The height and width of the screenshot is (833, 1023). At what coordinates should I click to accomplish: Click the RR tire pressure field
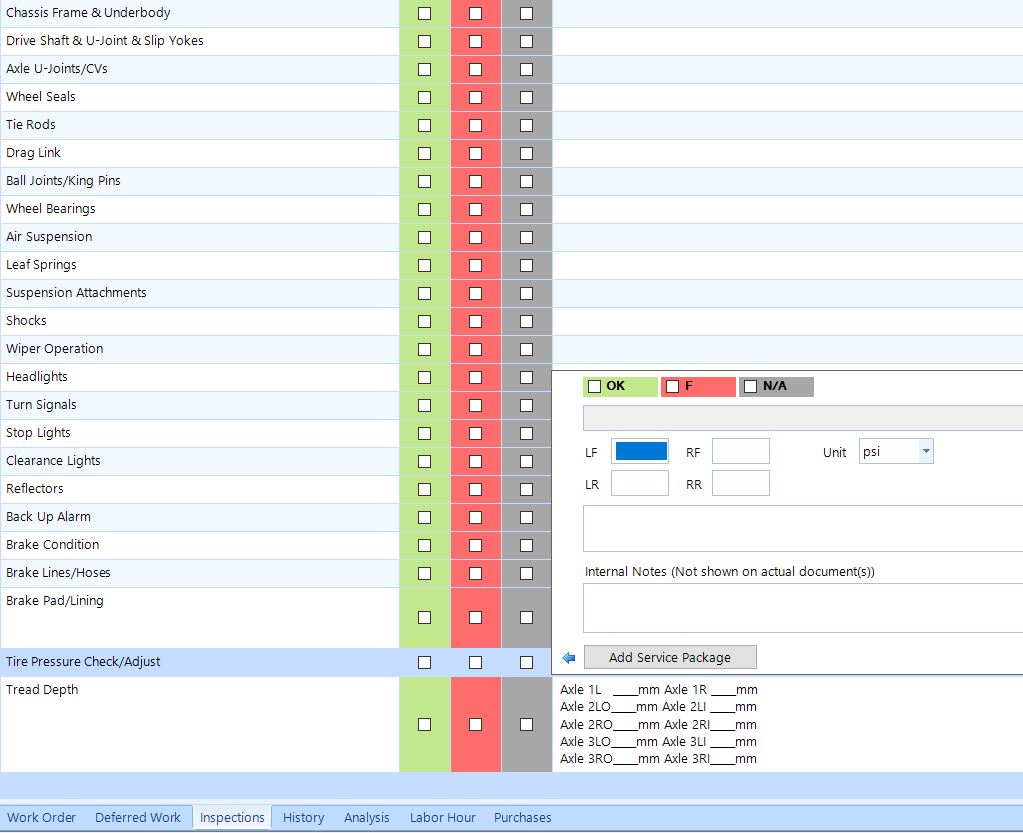(x=740, y=484)
